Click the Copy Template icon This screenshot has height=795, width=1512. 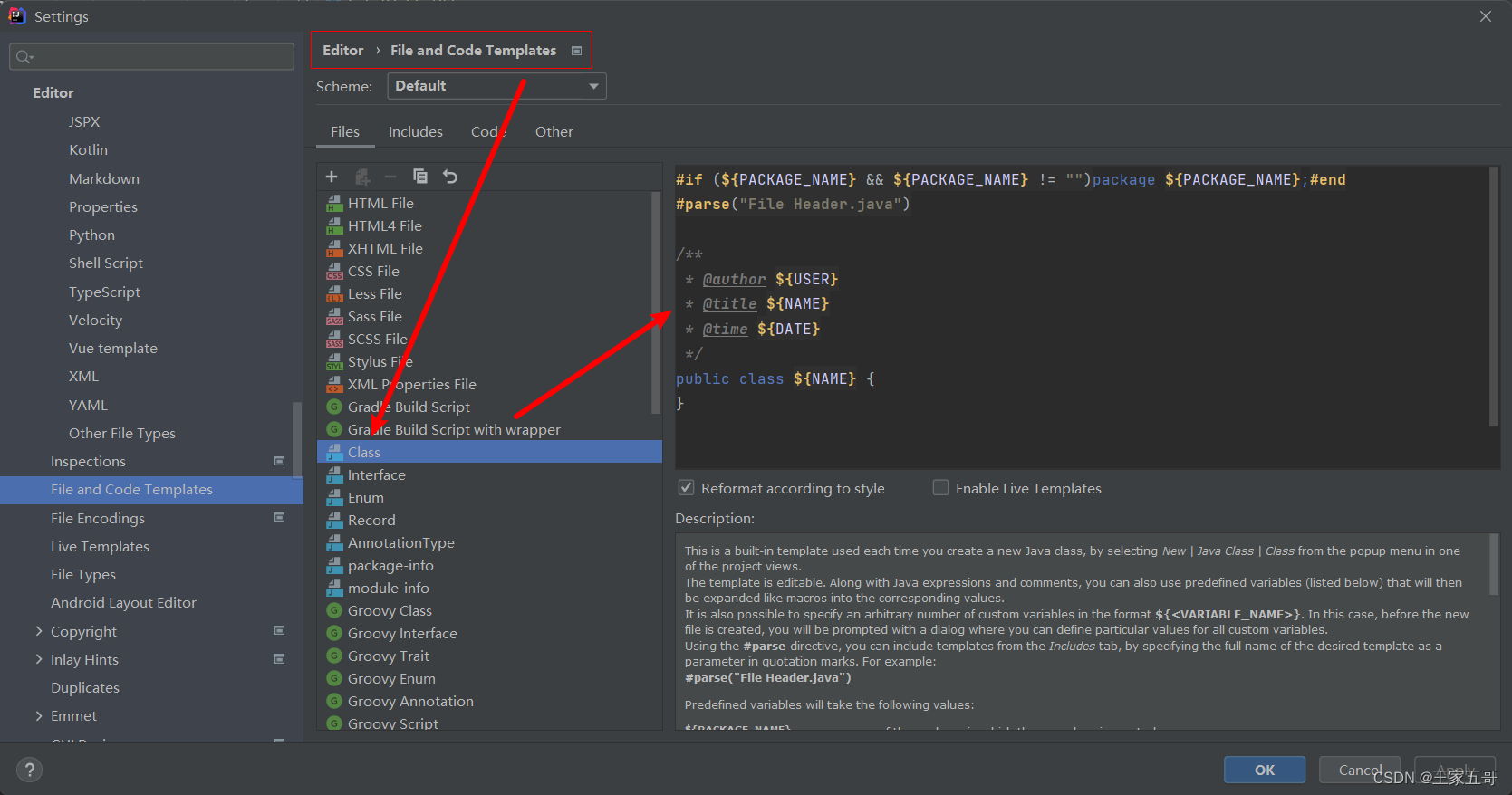pyautogui.click(x=420, y=177)
